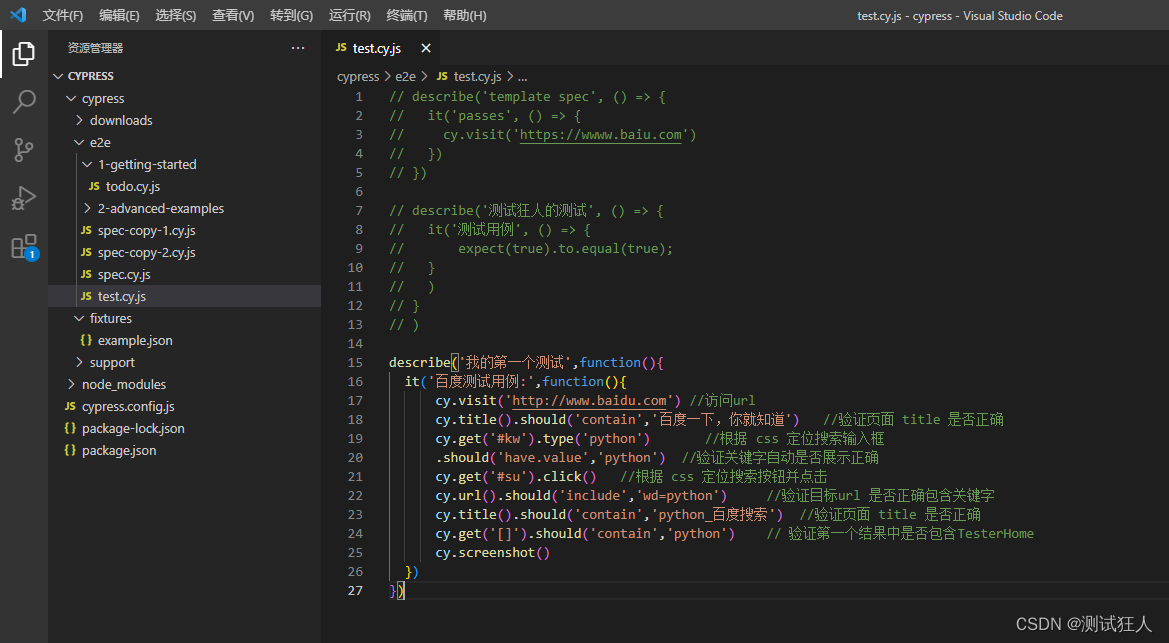Expand the support folder

80,363
